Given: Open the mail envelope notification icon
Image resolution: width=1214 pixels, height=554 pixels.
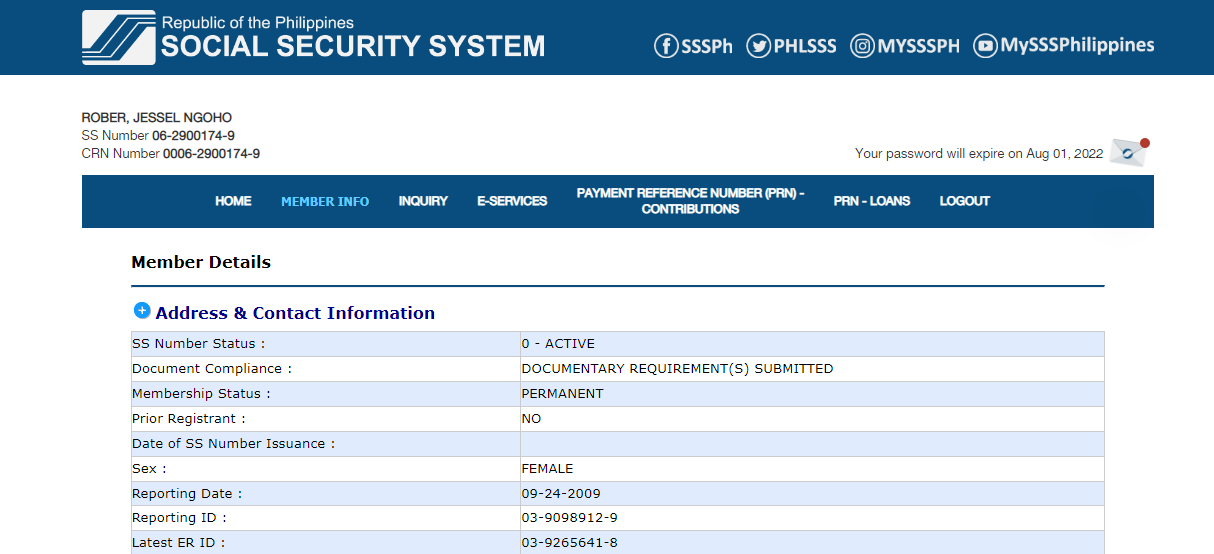Looking at the screenshot, I should point(1128,152).
